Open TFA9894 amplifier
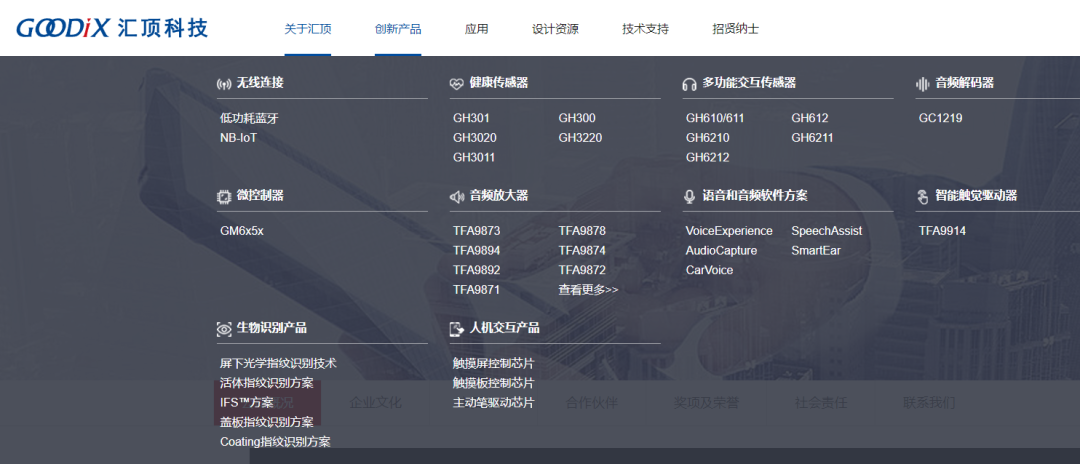The width and height of the screenshot is (1080, 464). pyautogui.click(x=477, y=251)
